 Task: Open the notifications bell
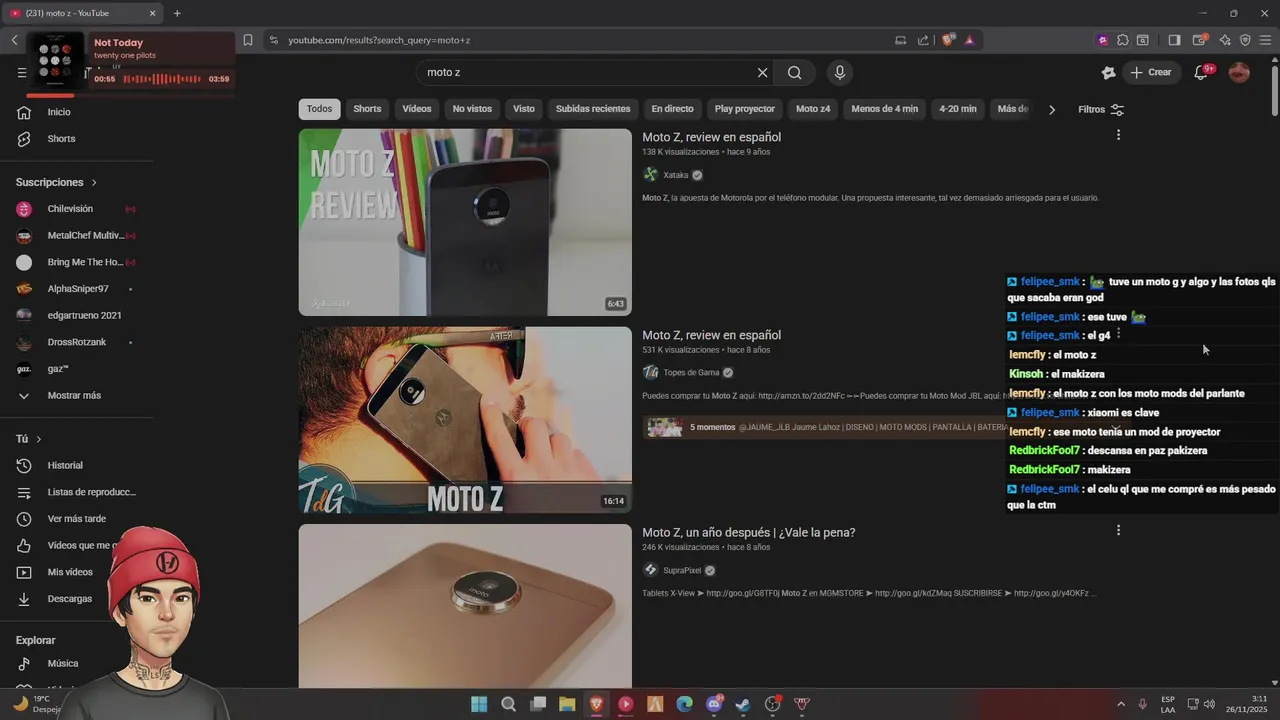click(1202, 72)
